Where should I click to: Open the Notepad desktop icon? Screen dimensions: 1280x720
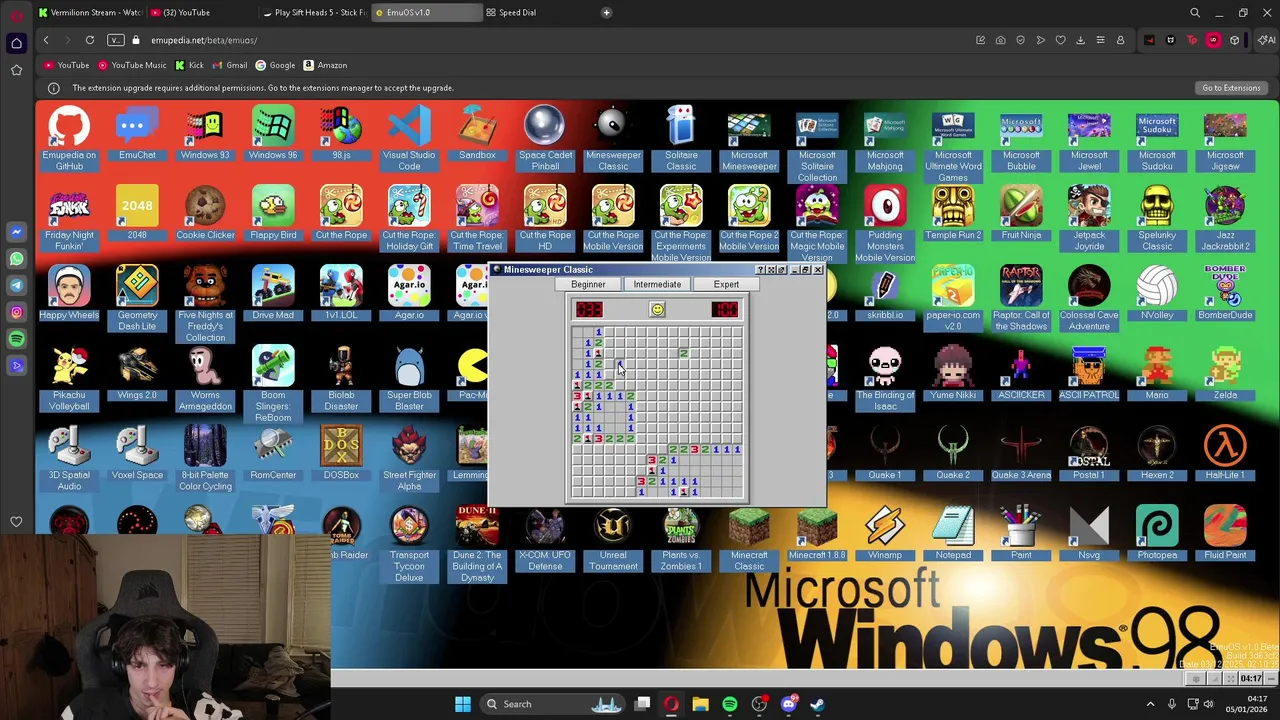[x=953, y=533]
